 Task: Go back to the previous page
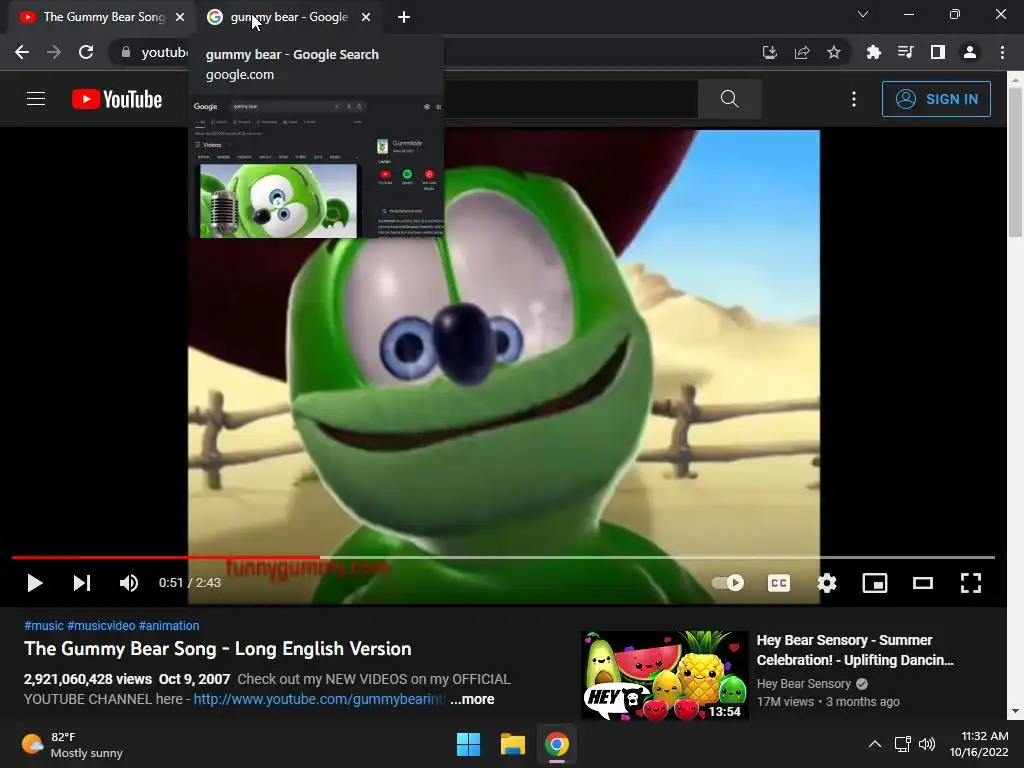pos(22,52)
